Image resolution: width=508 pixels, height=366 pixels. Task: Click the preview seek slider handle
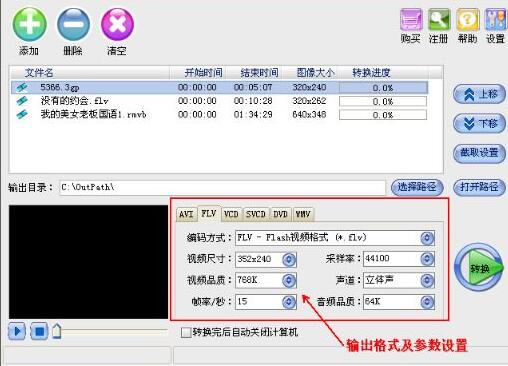tap(56, 331)
